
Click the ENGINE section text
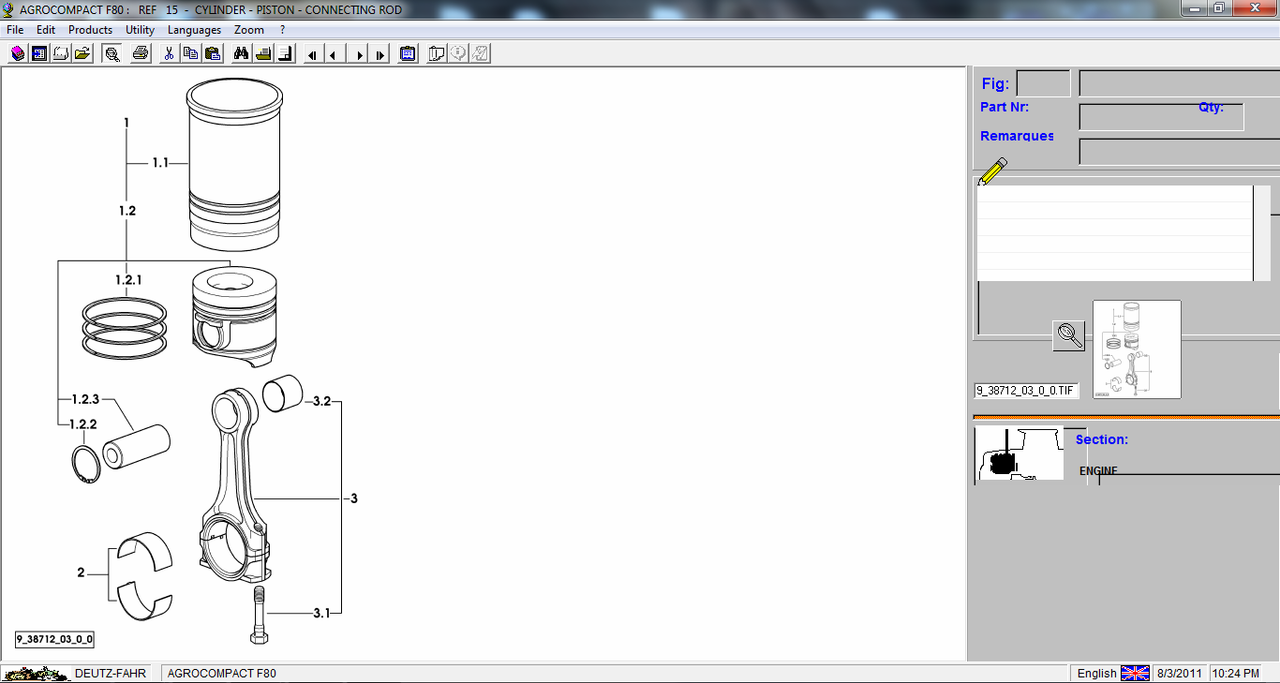point(1098,470)
